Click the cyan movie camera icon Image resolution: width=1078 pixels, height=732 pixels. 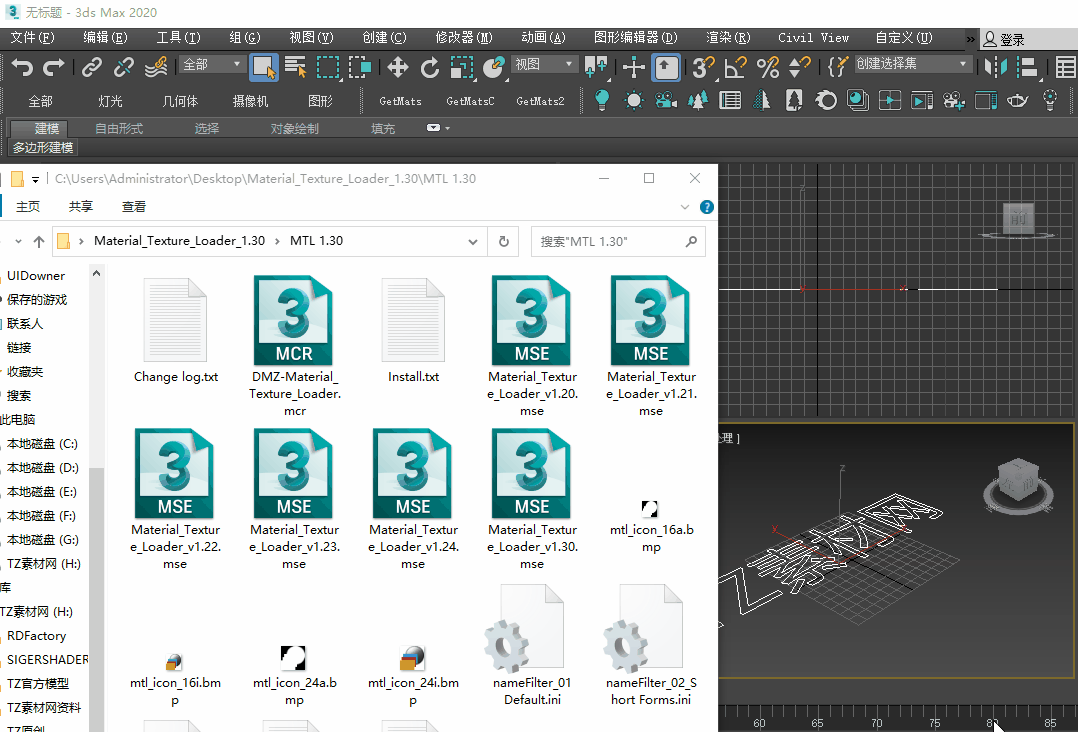pos(666,100)
